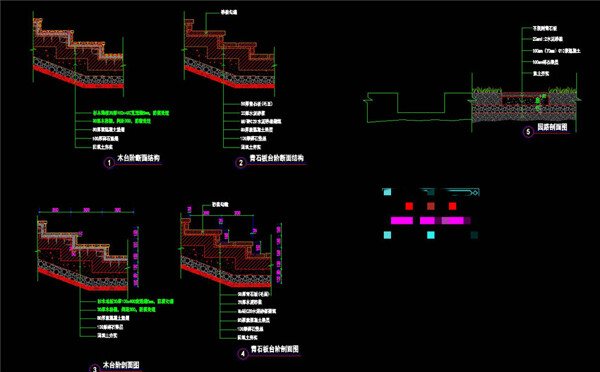Select the 木台阶断面结构 title text

coord(139,158)
